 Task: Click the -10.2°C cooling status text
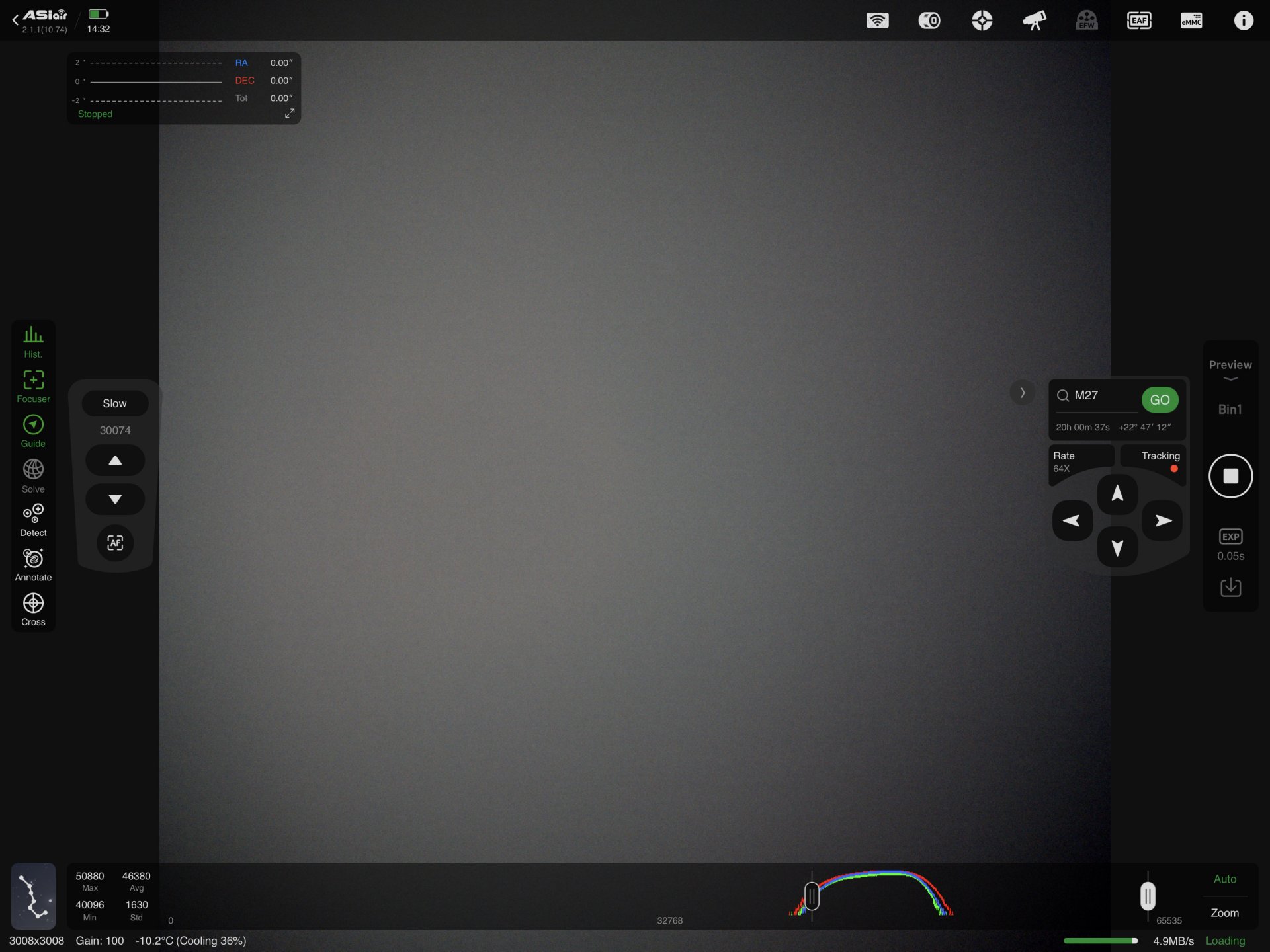[x=190, y=941]
